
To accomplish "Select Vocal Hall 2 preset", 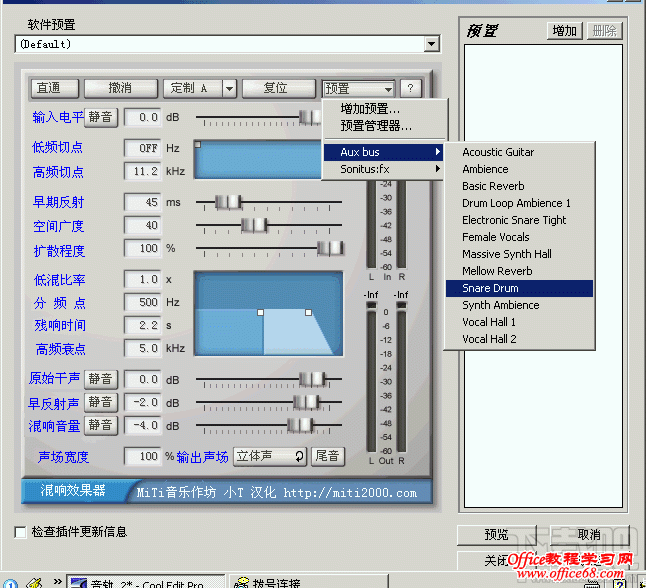I will [519, 339].
